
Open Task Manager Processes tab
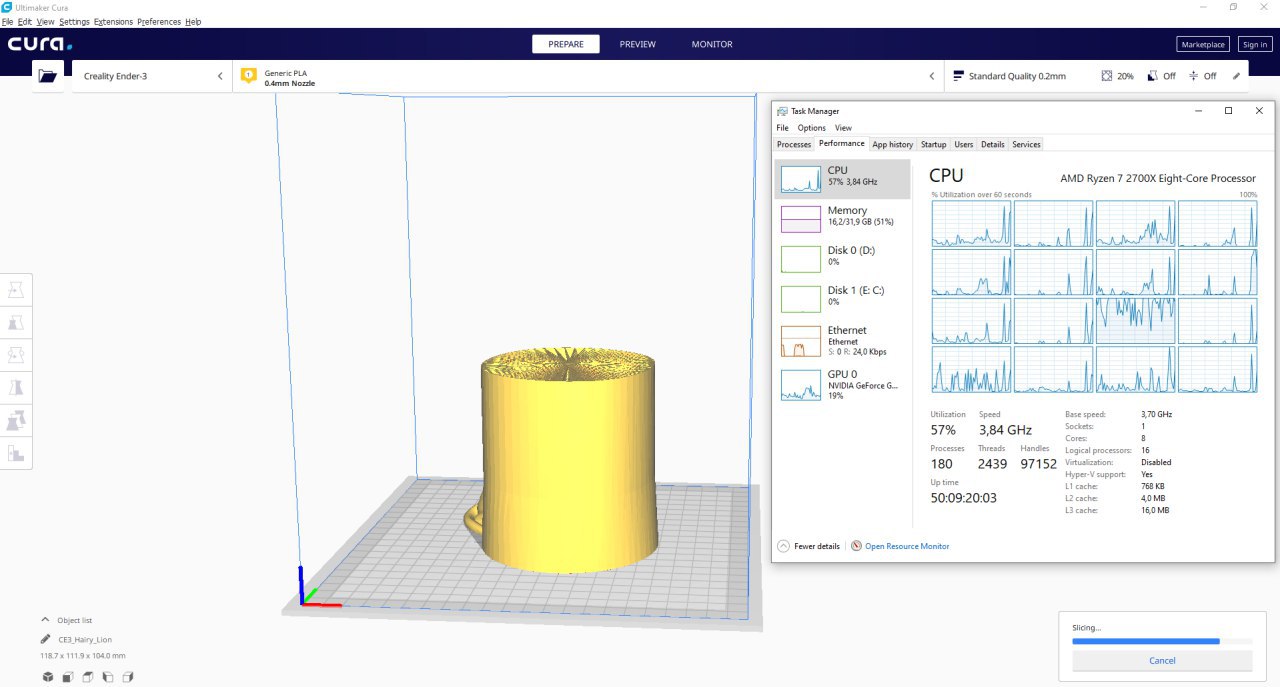[794, 145]
